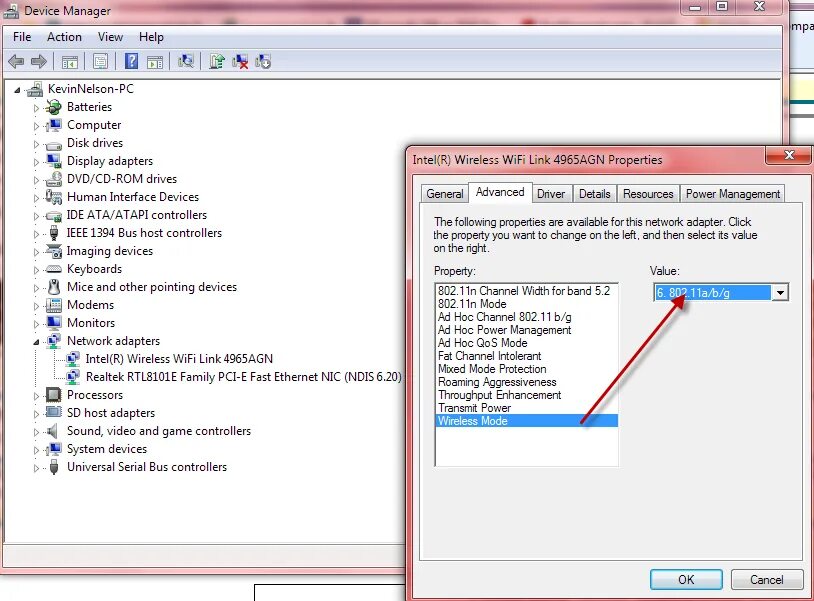This screenshot has height=601, width=814.
Task: Click the Intel Wireless WiFi Link adapter icon
Action: click(72, 359)
